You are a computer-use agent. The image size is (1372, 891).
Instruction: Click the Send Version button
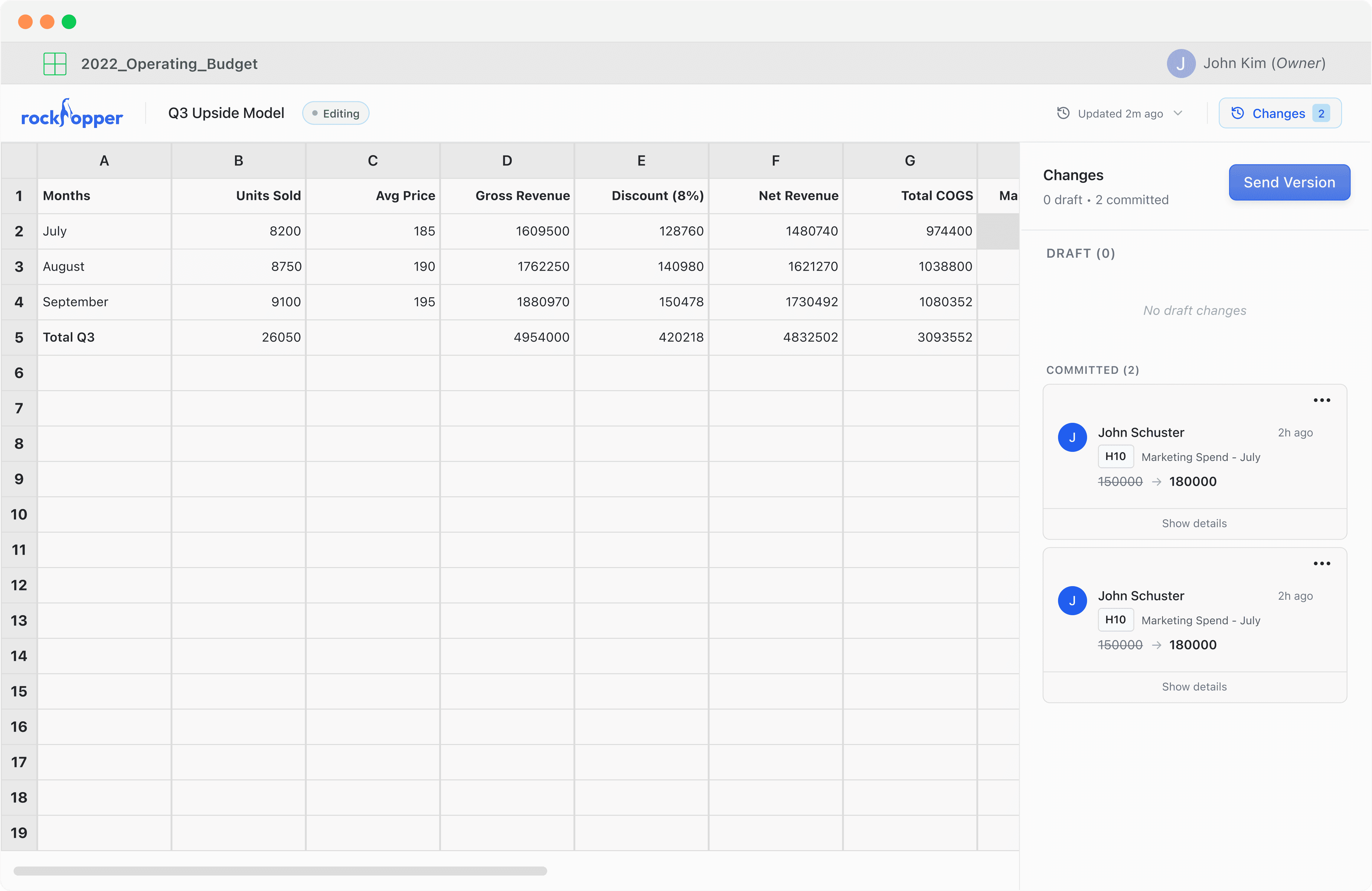pos(1289,182)
